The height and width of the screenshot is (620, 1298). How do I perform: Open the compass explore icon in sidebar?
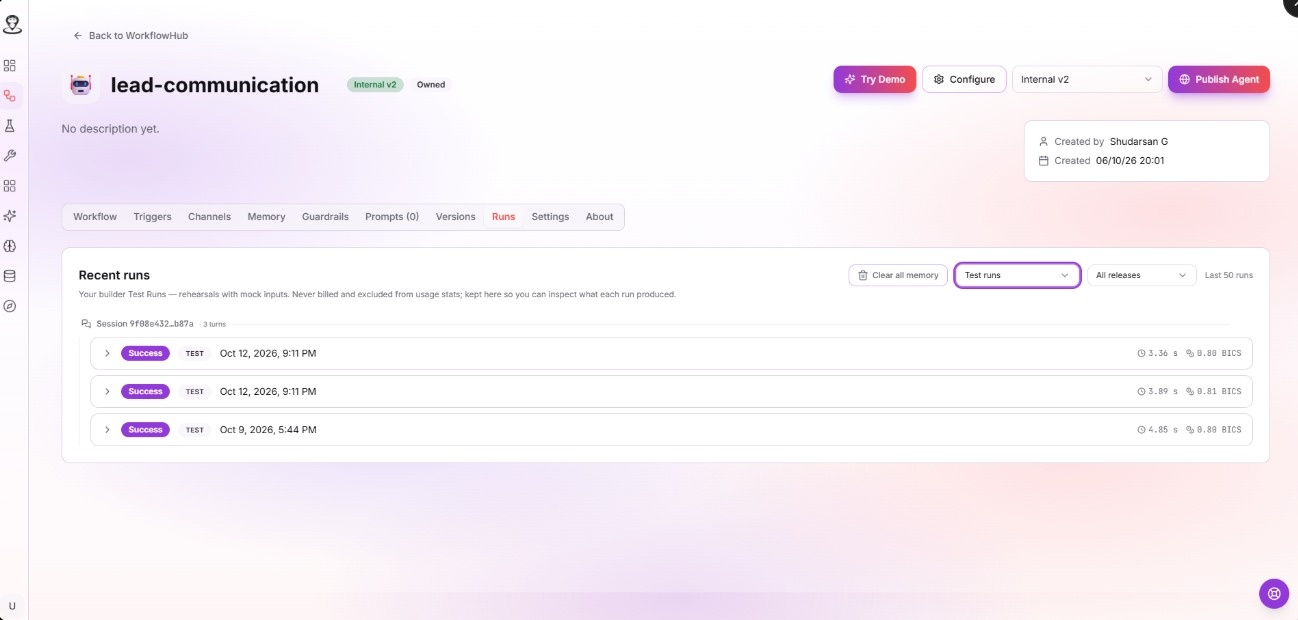[x=10, y=306]
